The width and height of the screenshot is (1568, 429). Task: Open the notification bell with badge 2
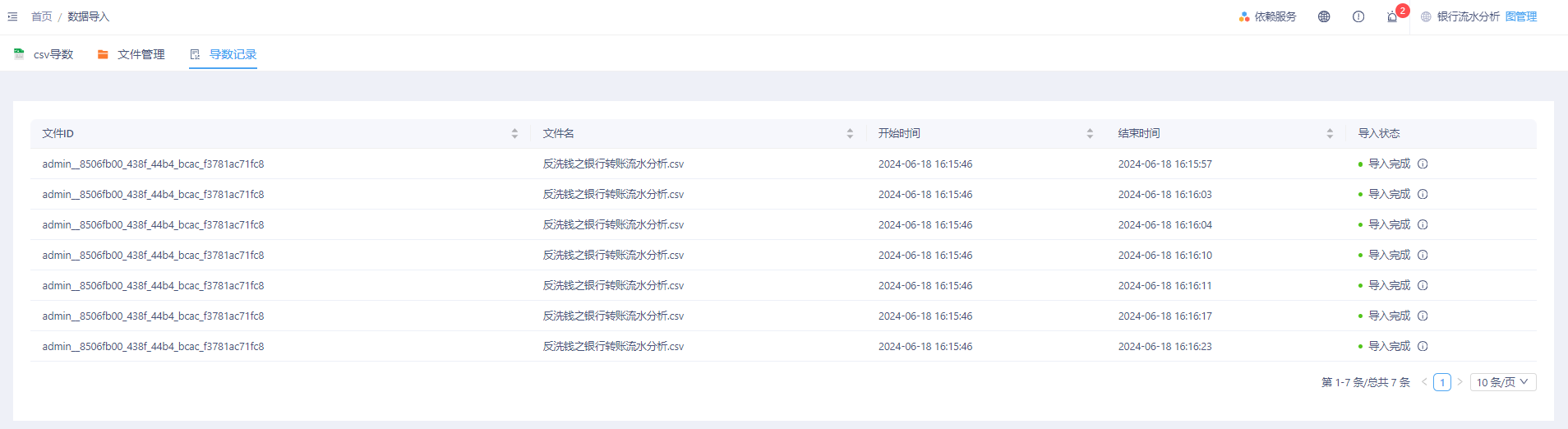pos(1392,16)
